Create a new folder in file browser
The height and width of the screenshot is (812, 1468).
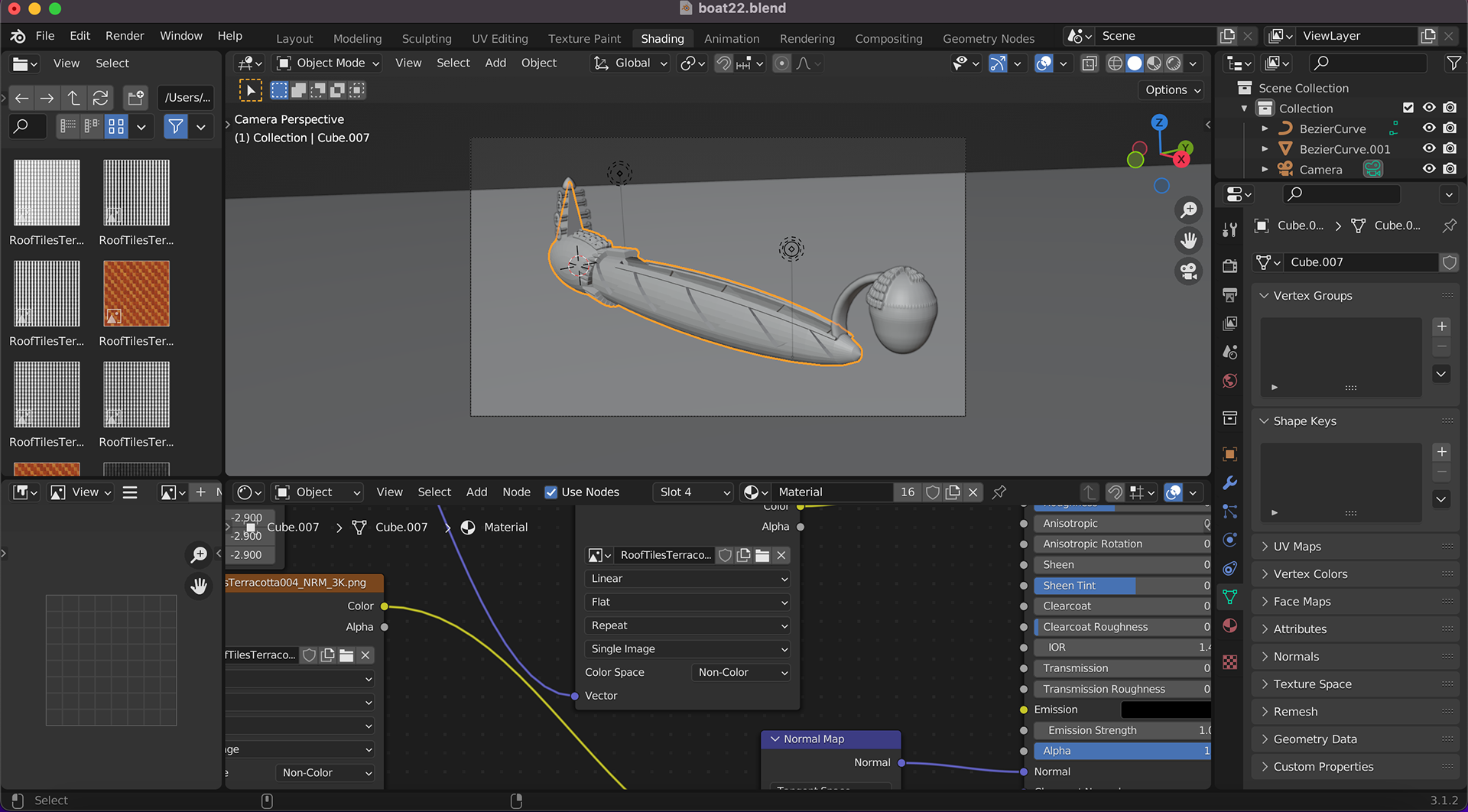[x=136, y=98]
